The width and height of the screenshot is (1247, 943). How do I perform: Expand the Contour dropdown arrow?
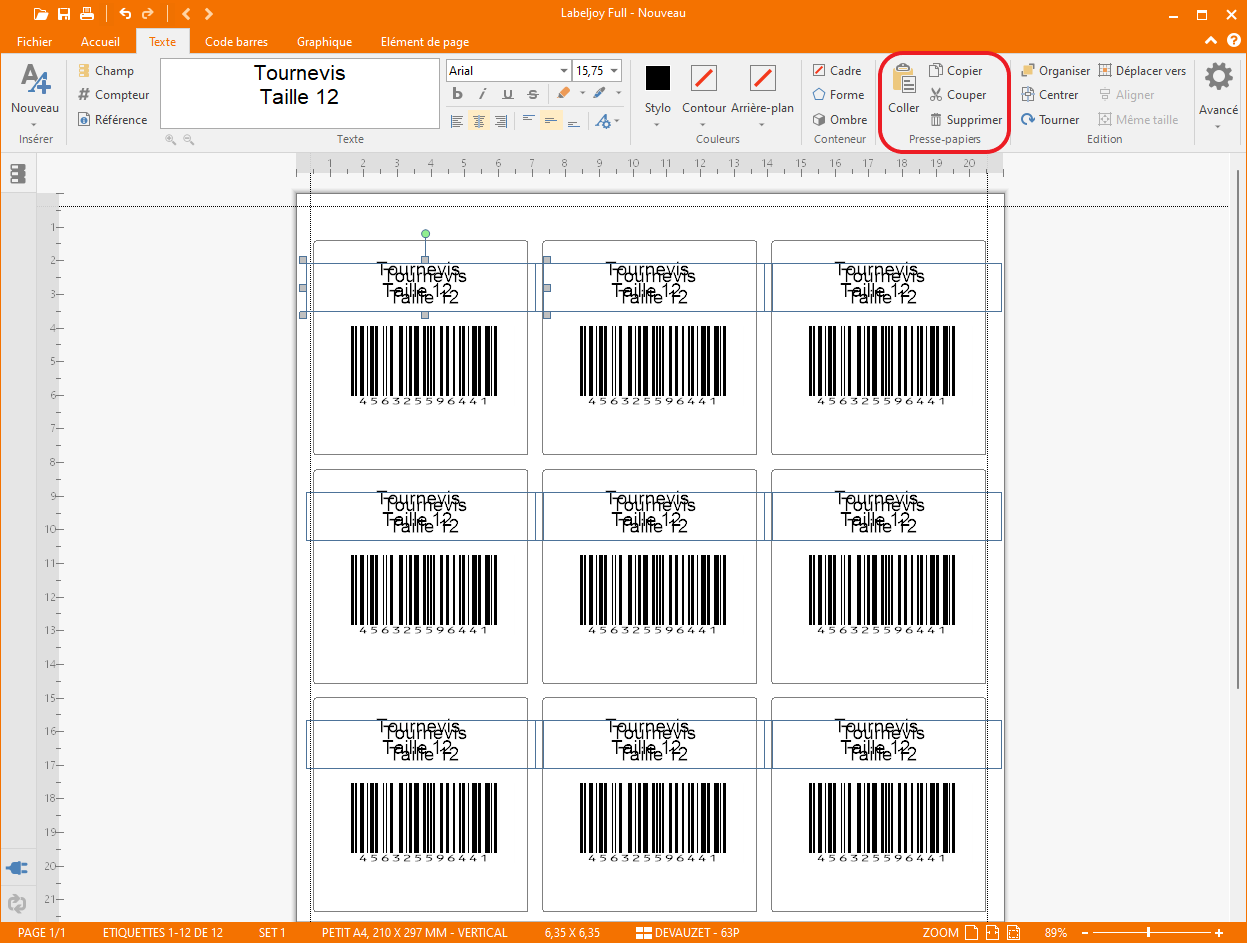tap(704, 125)
